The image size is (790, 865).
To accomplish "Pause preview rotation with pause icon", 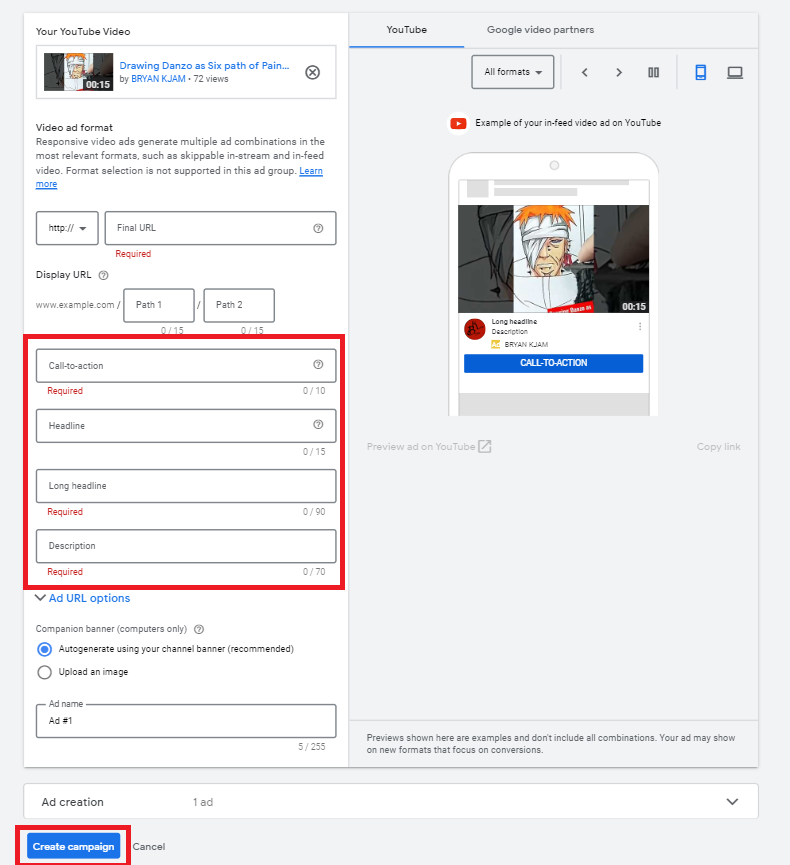I will click(653, 72).
